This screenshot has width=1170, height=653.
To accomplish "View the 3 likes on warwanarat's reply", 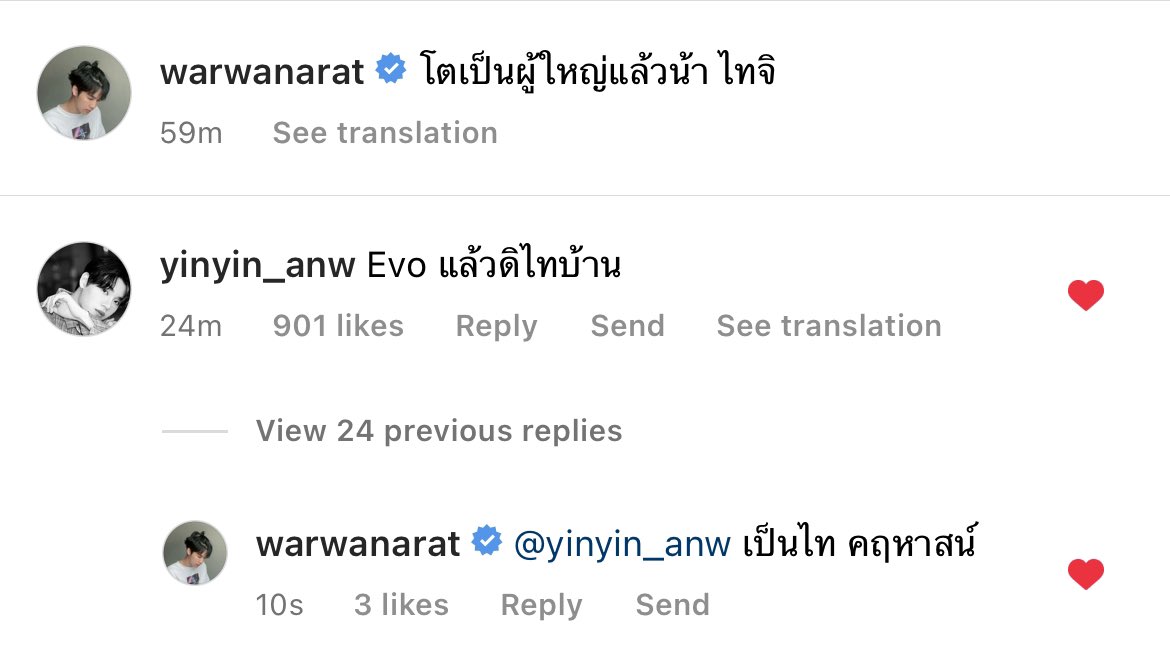I will 401,604.
